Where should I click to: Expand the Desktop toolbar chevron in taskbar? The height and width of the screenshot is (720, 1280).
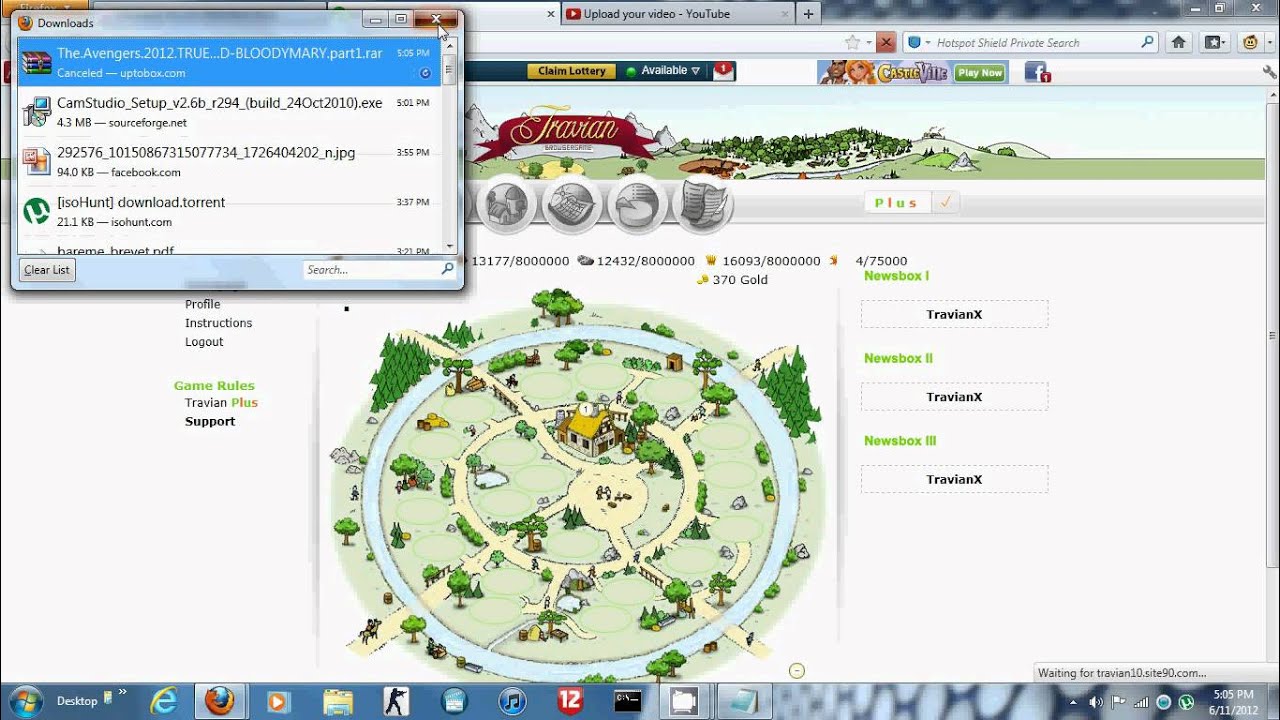(123, 692)
